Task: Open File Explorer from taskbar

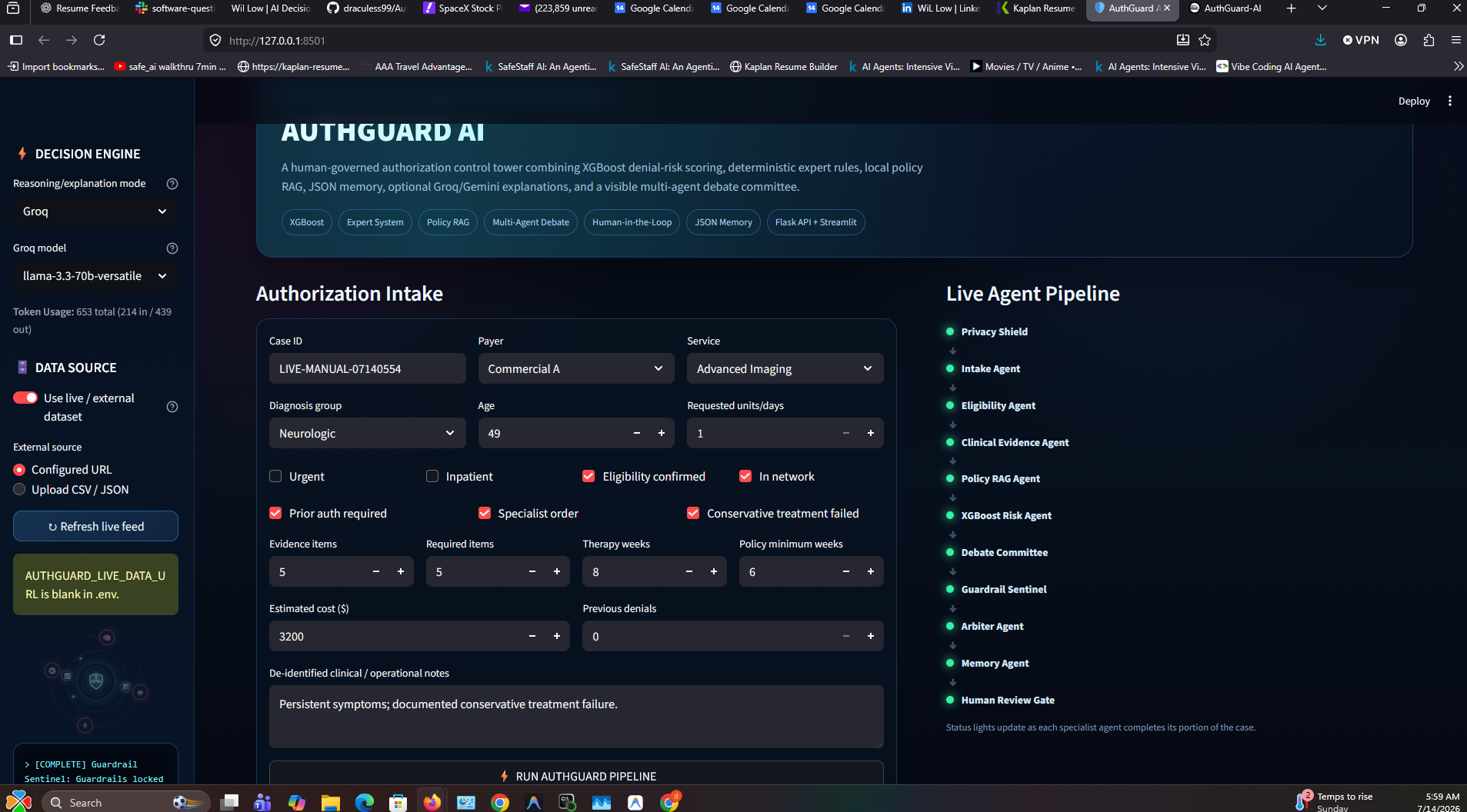Action: click(x=331, y=802)
